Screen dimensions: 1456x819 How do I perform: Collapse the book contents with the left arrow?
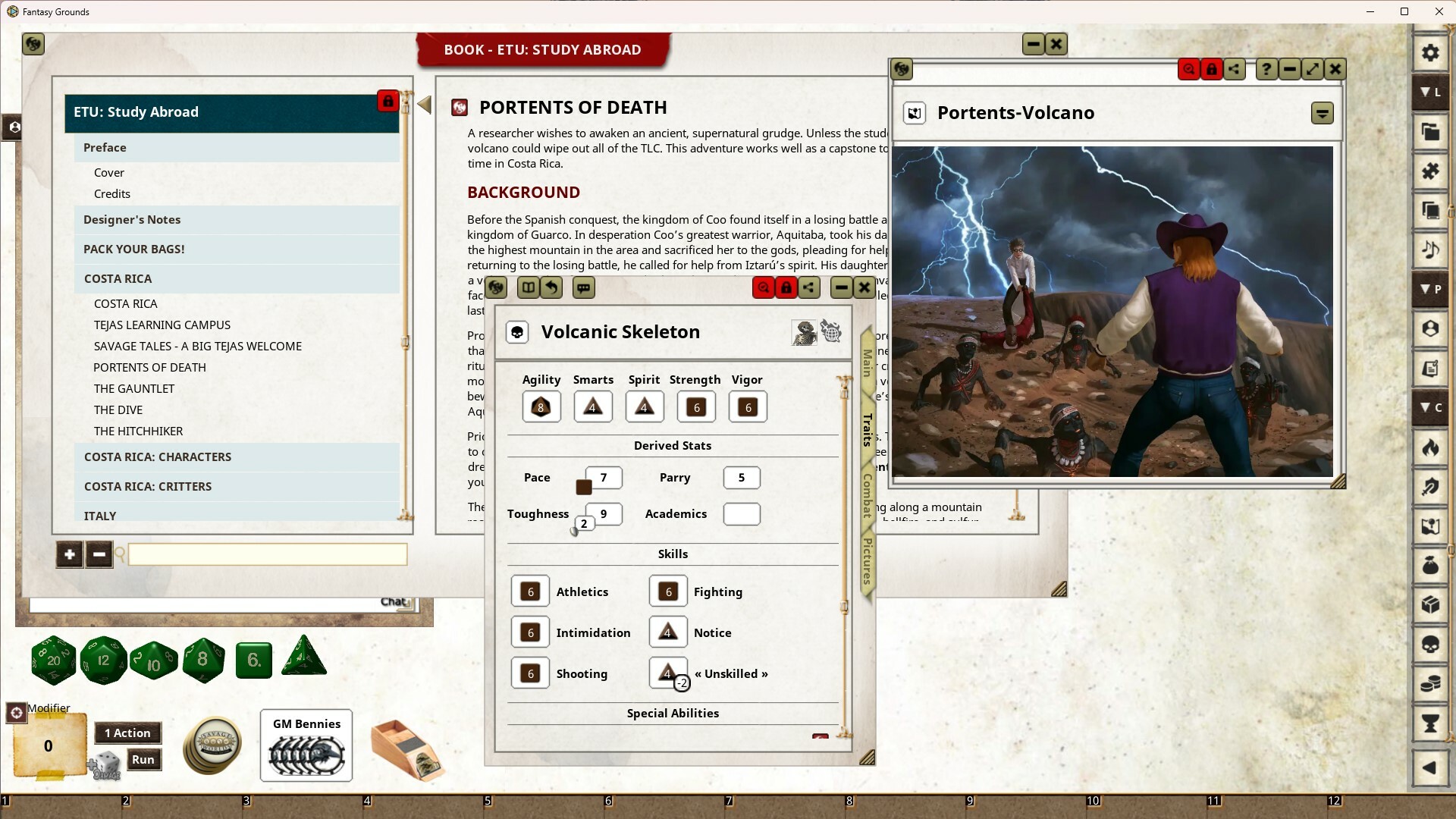coord(424,105)
